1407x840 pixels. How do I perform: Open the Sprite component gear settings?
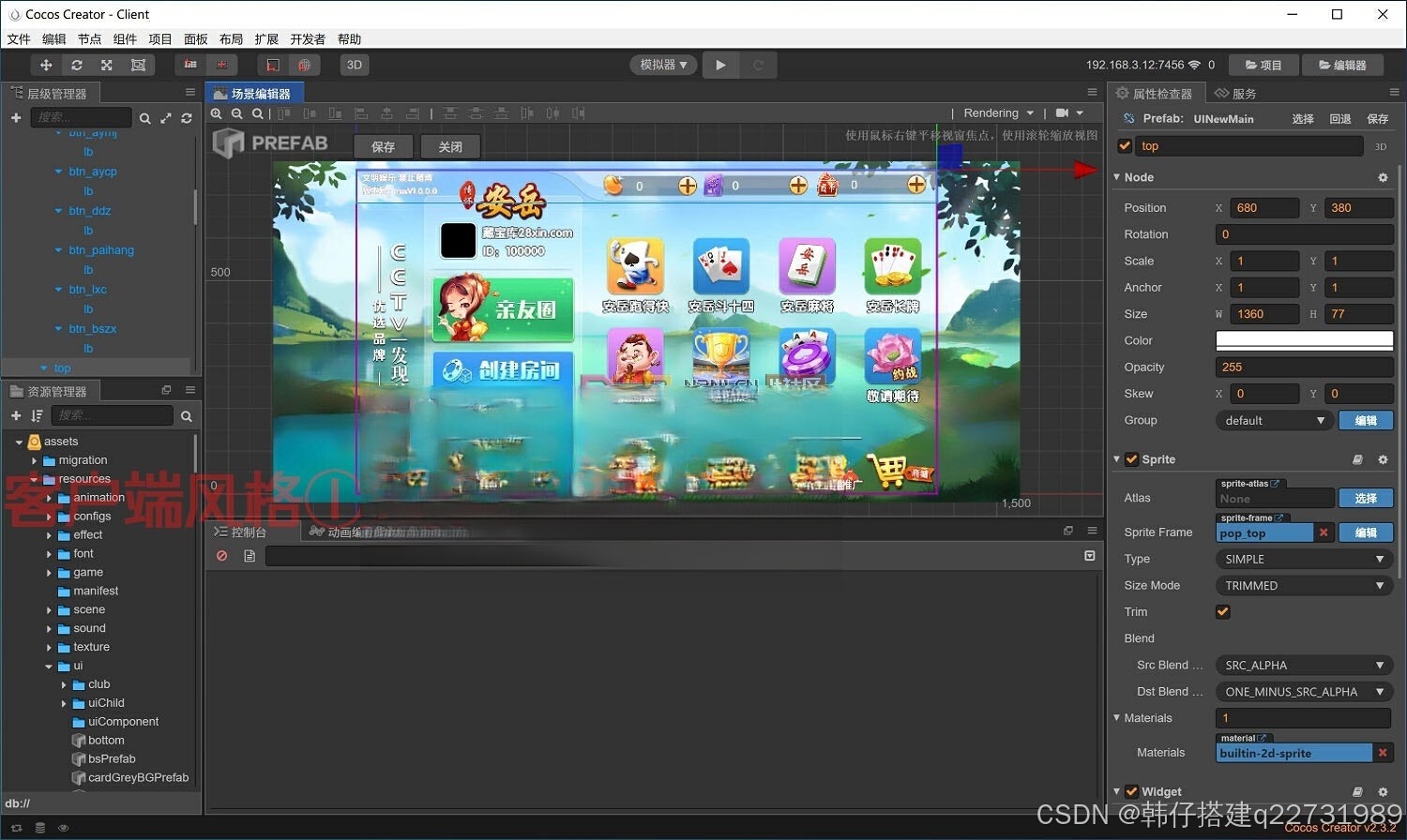click(x=1383, y=459)
